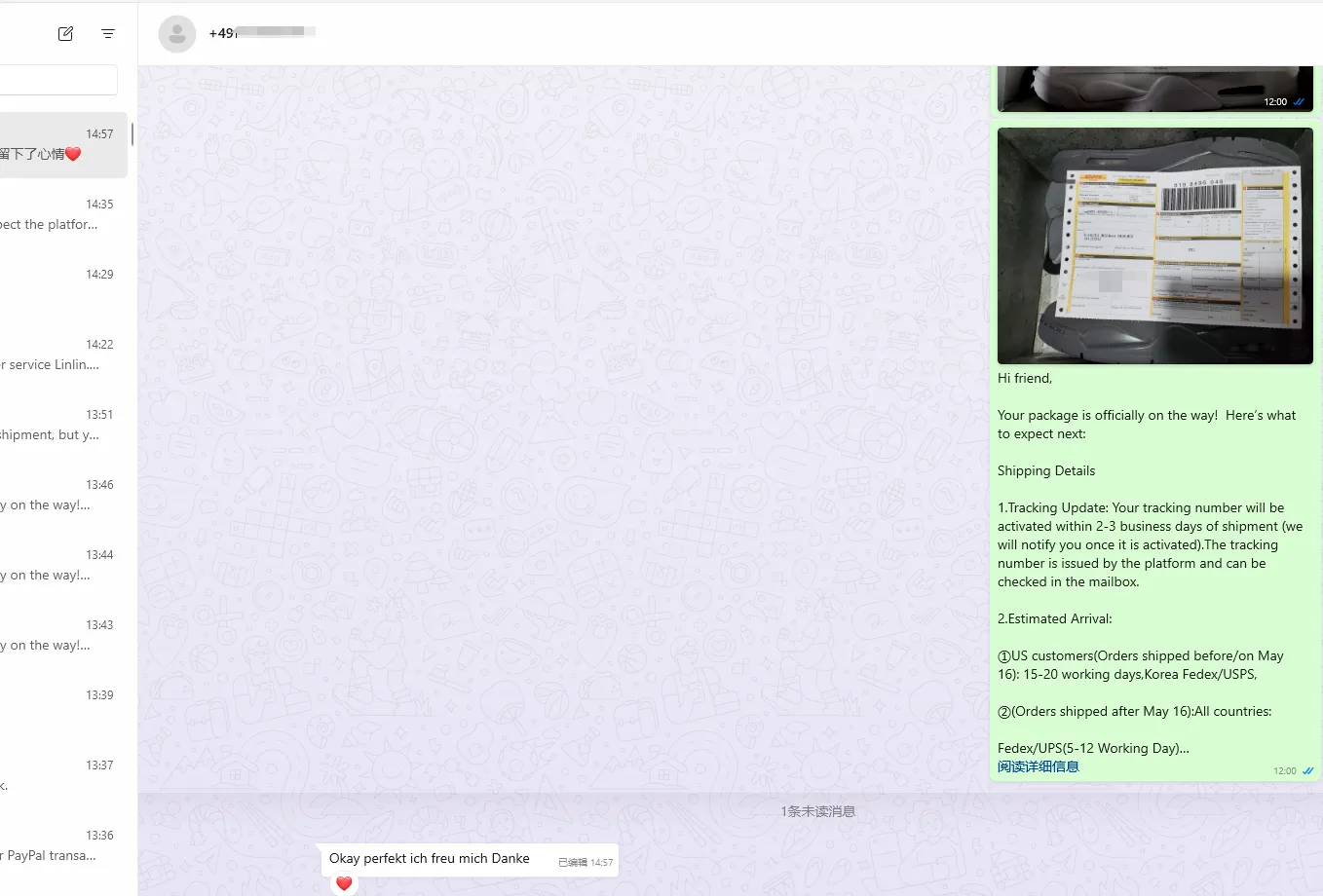
Task: Click the heart reaction under Danke message
Action: click(x=344, y=883)
